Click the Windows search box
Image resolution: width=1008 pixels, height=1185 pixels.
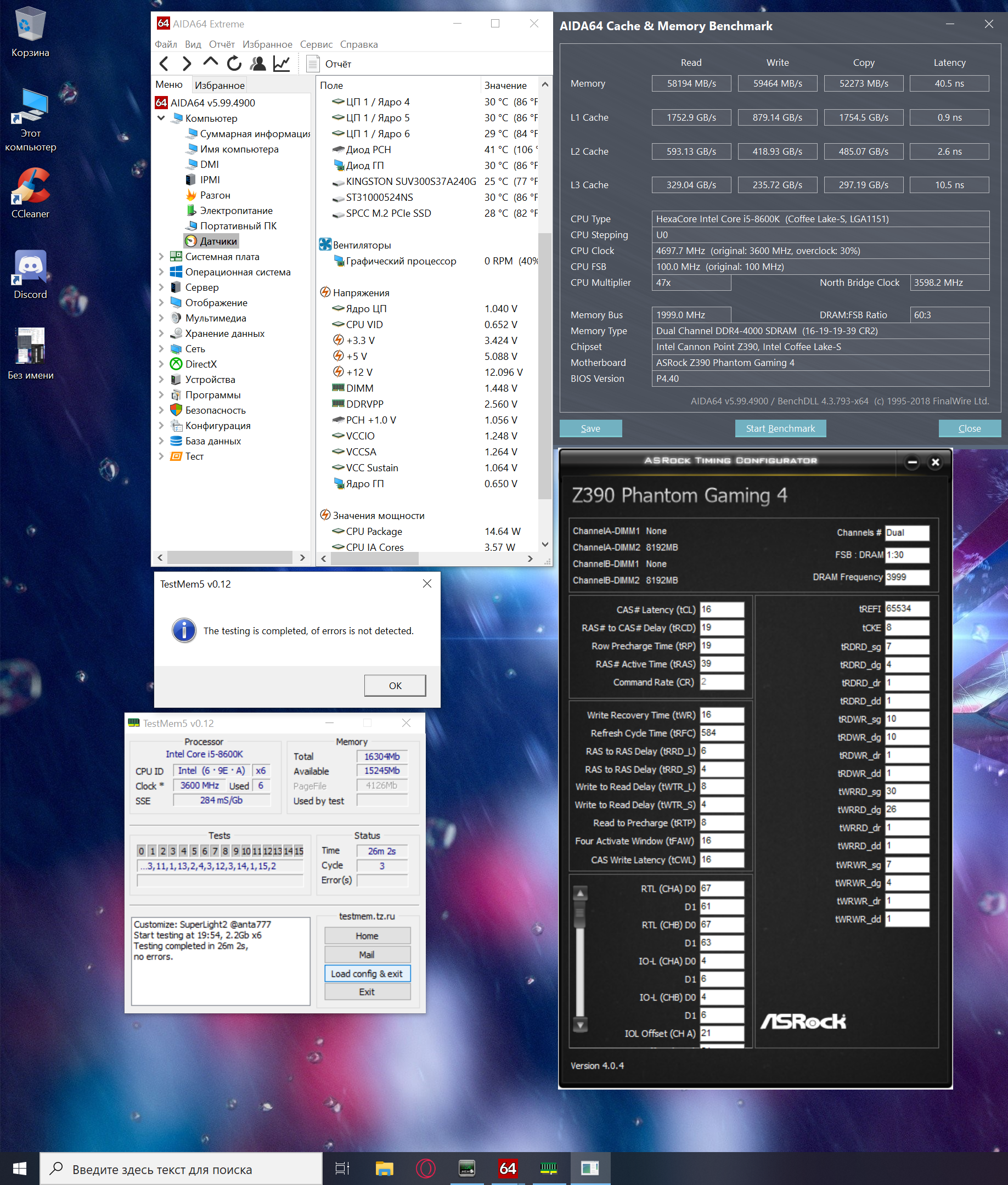click(181, 1169)
